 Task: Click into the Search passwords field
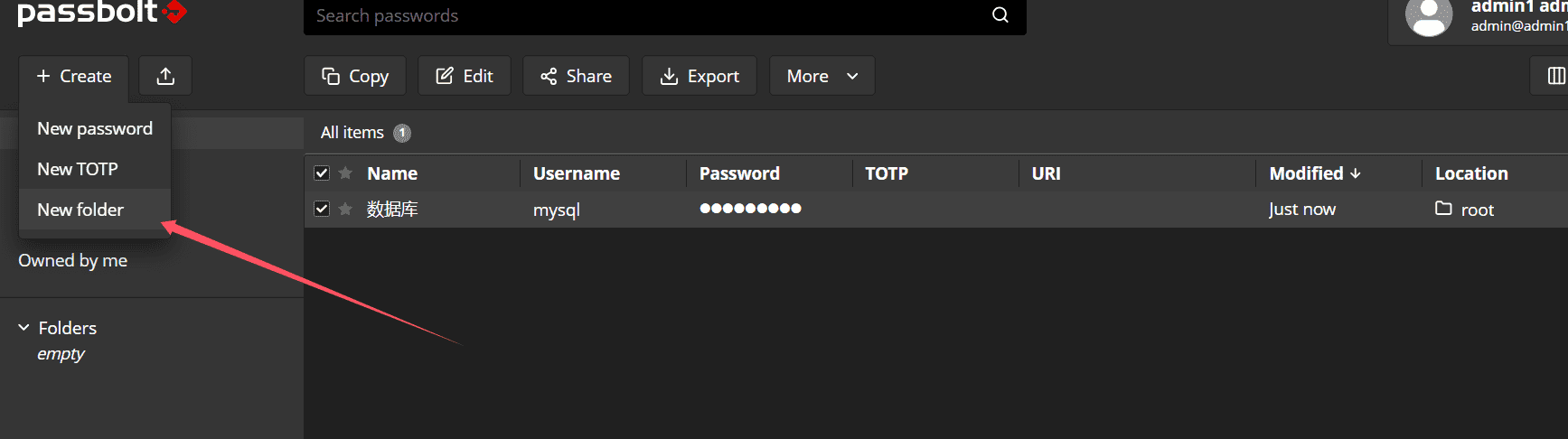pyautogui.click(x=646, y=15)
